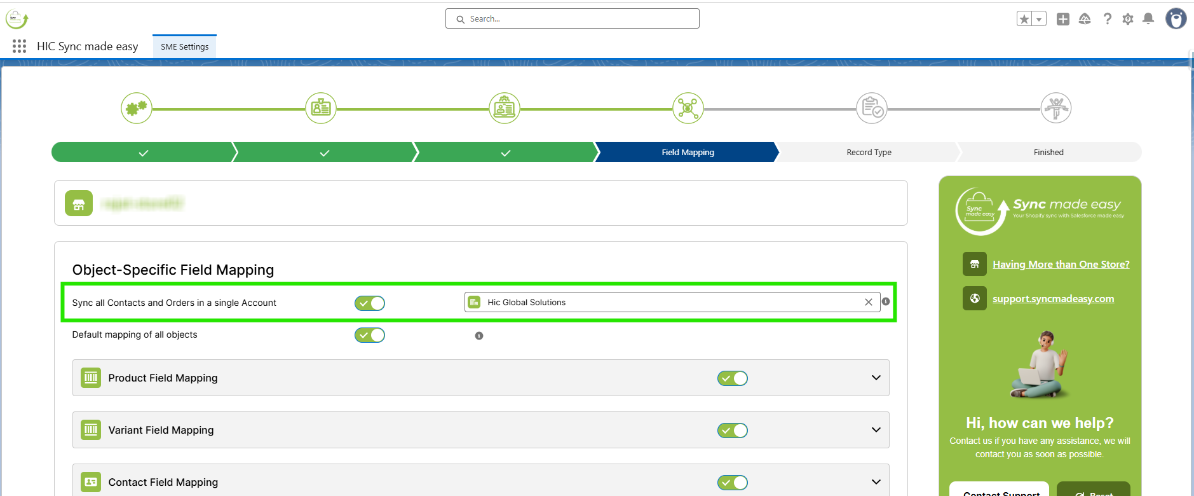The width and height of the screenshot is (1194, 496).
Task: Open the Help question mark icon
Action: click(x=1107, y=19)
